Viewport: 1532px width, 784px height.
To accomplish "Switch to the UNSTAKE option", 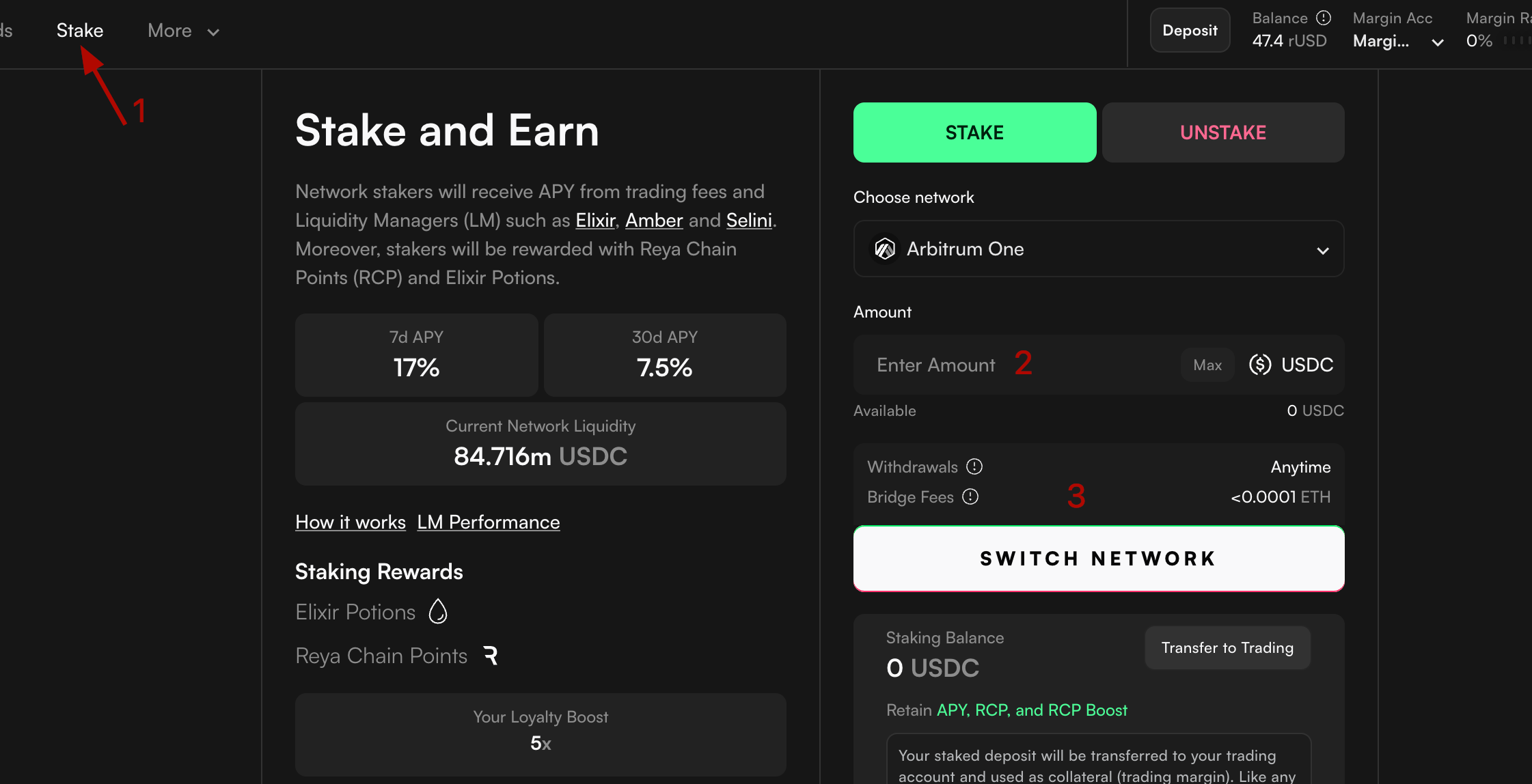I will coord(1222,132).
